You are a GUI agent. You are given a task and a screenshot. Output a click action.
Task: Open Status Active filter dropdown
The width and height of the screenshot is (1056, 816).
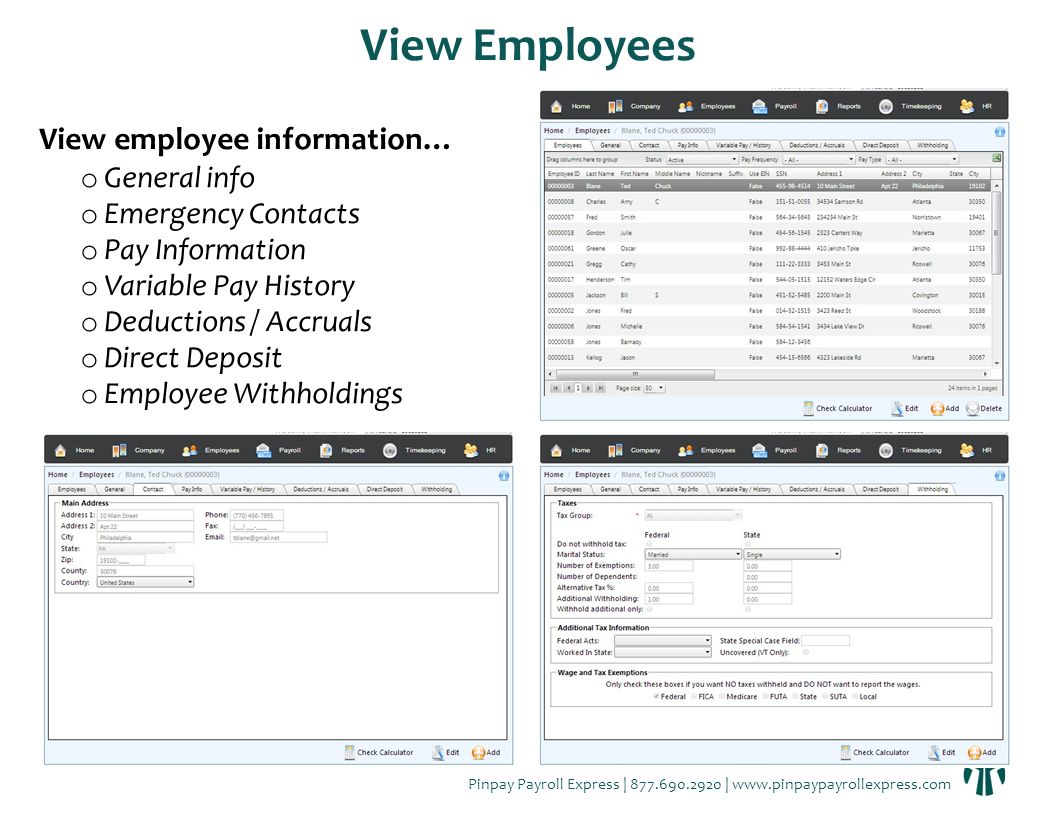pyautogui.click(x=702, y=160)
